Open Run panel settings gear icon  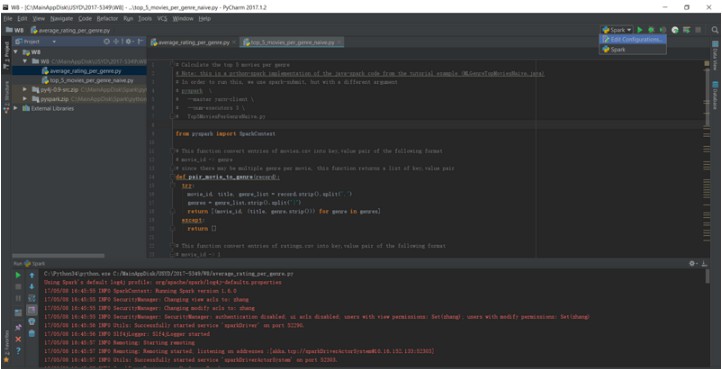(x=692, y=264)
